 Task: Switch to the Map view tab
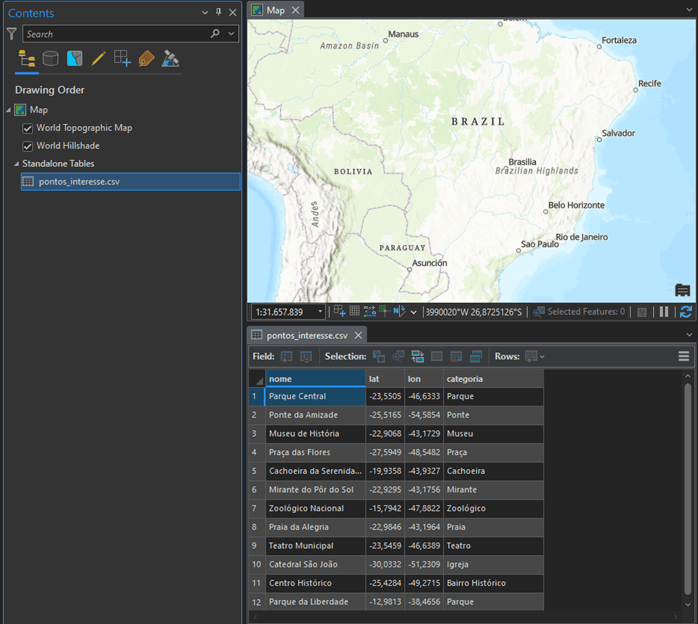point(274,10)
